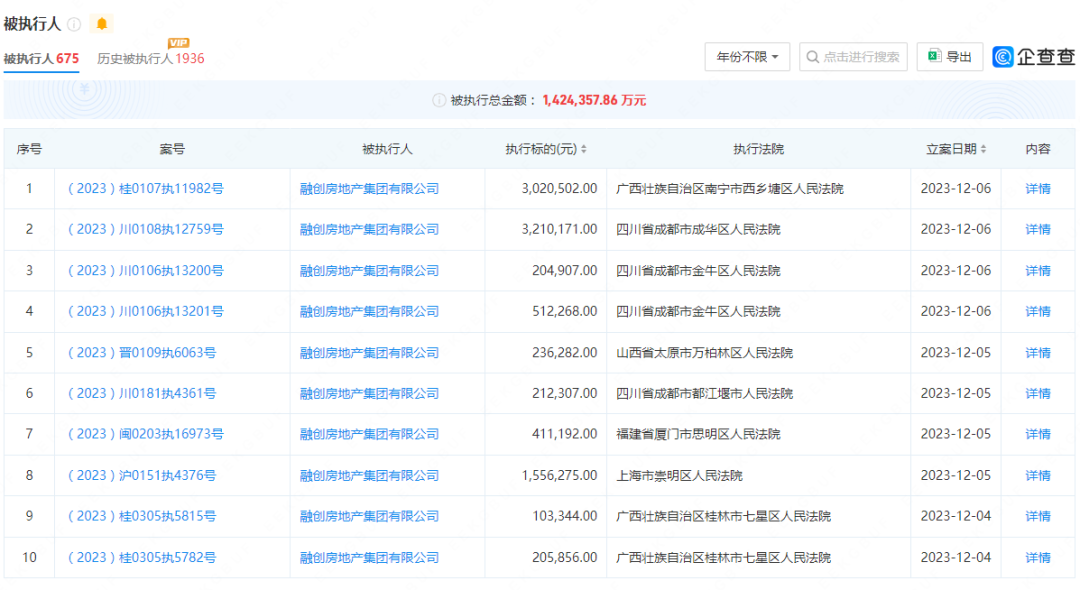Open case (2023)闽0203执16973号 link
The width and height of the screenshot is (1080, 590).
point(145,435)
